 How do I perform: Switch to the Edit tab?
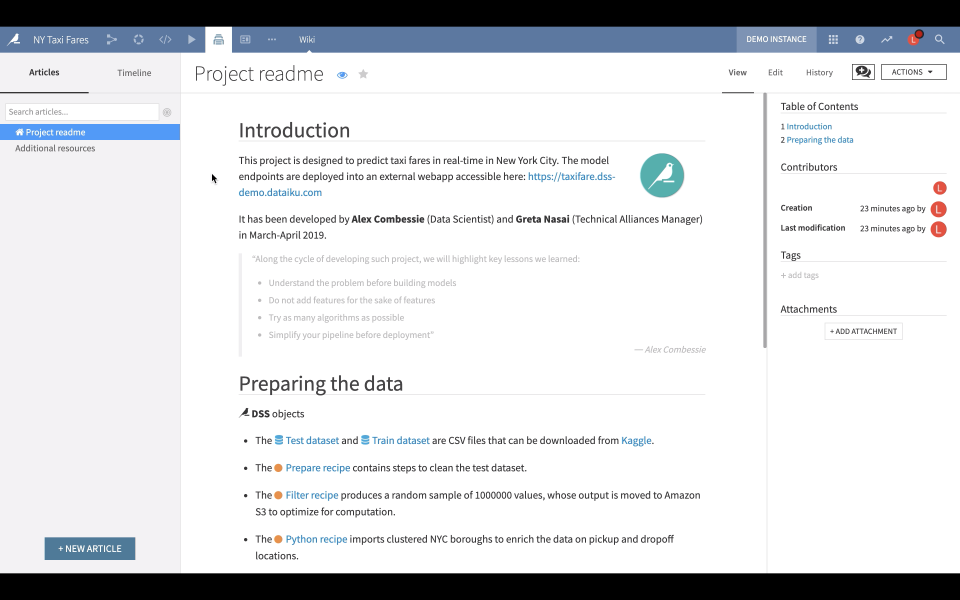pyautogui.click(x=775, y=72)
